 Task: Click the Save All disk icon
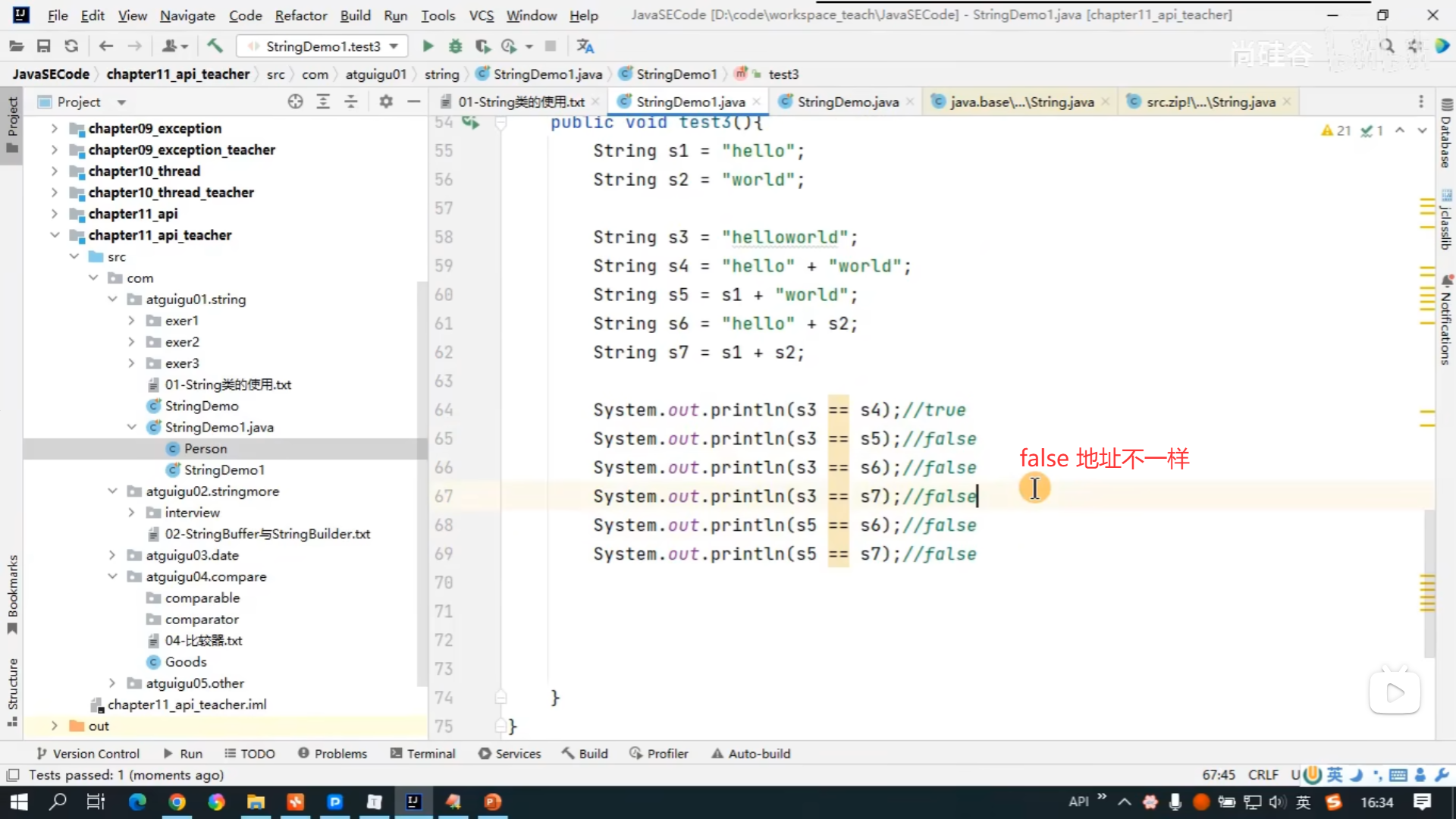(43, 46)
